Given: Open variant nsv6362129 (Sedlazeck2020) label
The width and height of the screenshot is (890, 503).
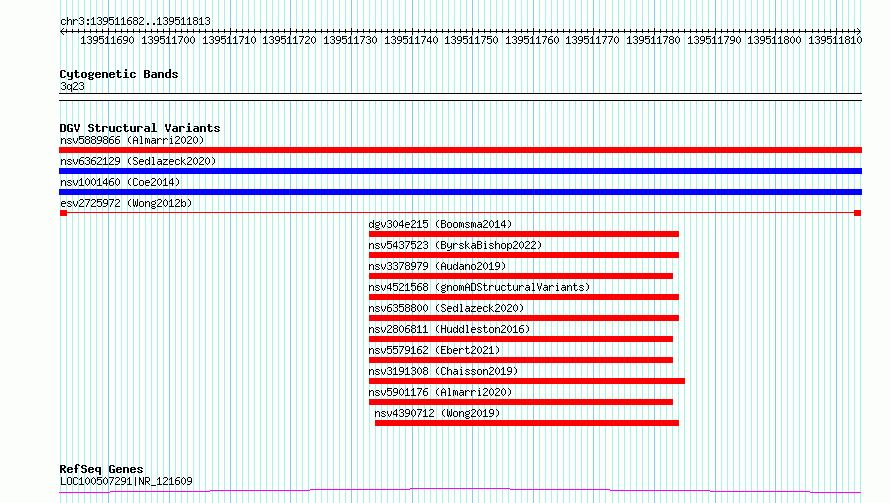Looking at the screenshot, I should pyautogui.click(x=138, y=161).
